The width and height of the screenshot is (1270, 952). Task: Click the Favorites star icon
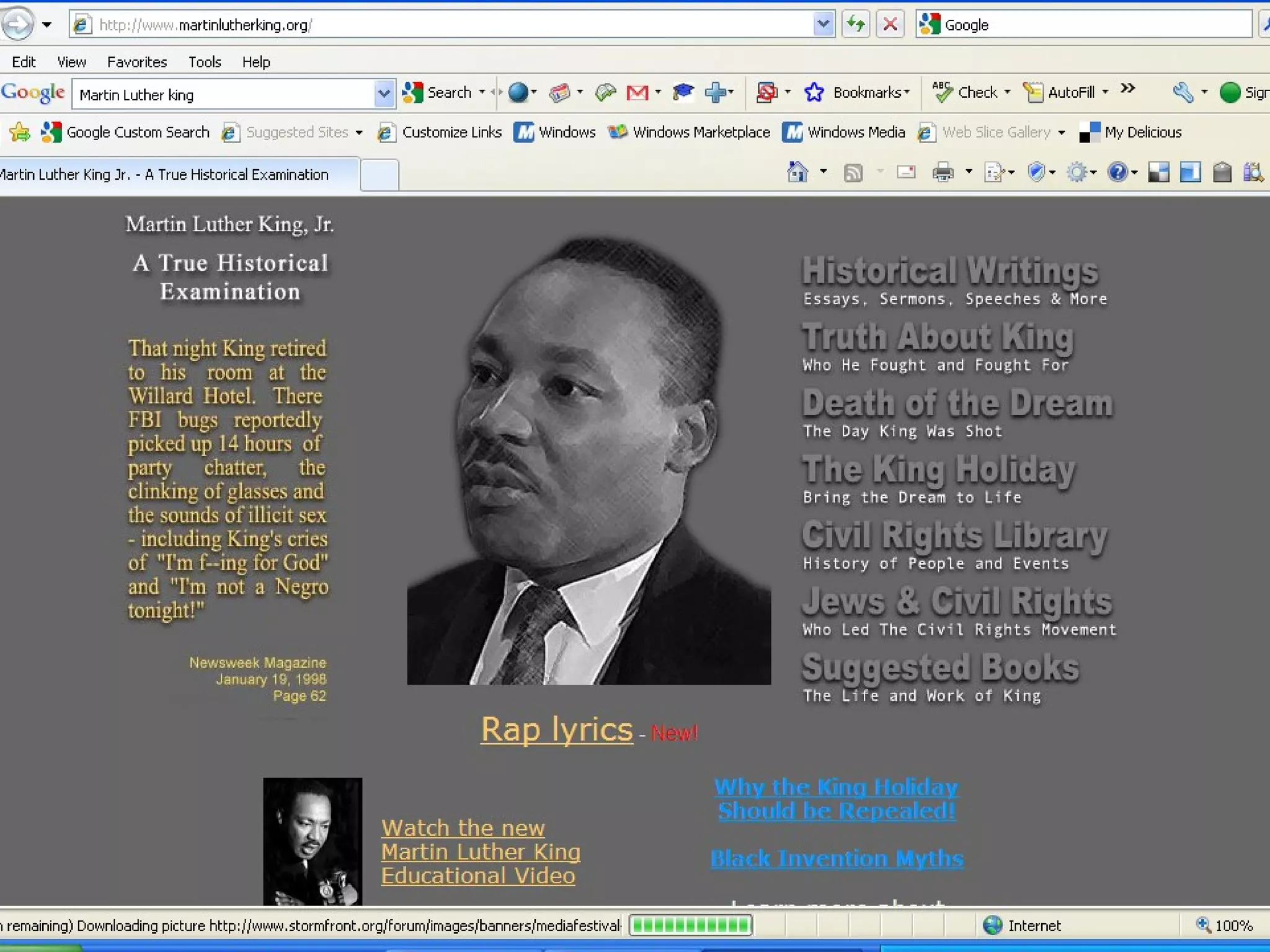20,132
